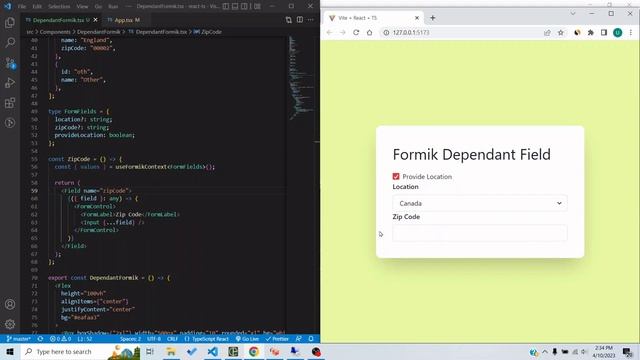Click the Prettier status bar item
Viewport: 640px width, 360px height.
[x=277, y=339]
